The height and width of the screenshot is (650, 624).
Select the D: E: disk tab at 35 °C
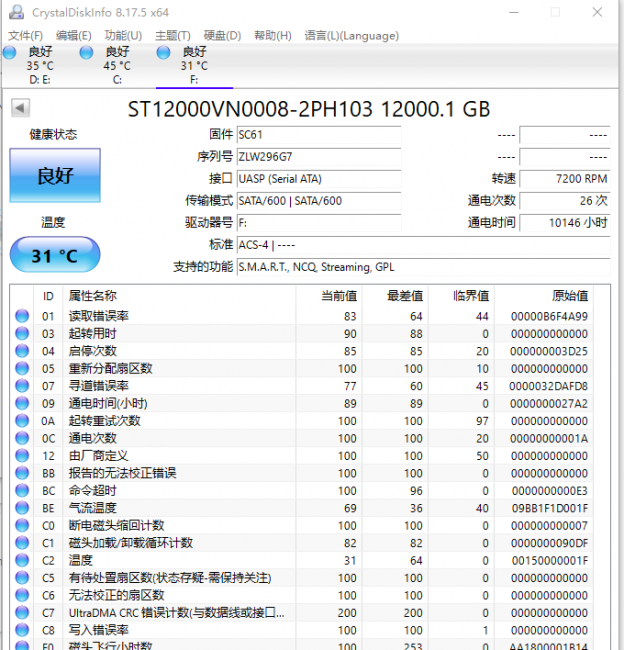tap(40, 65)
